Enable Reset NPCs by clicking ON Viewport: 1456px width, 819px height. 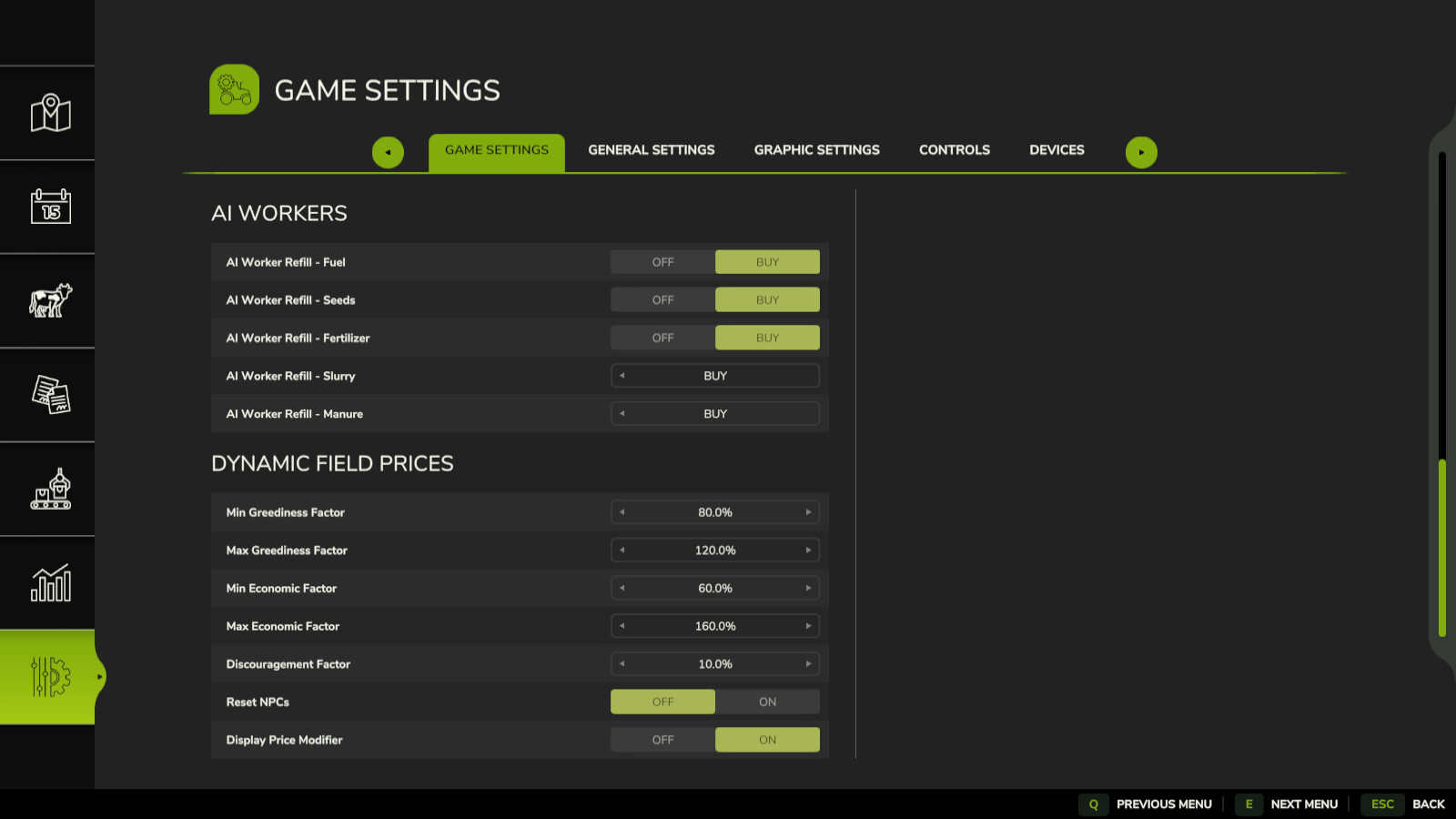pyautogui.click(x=767, y=702)
